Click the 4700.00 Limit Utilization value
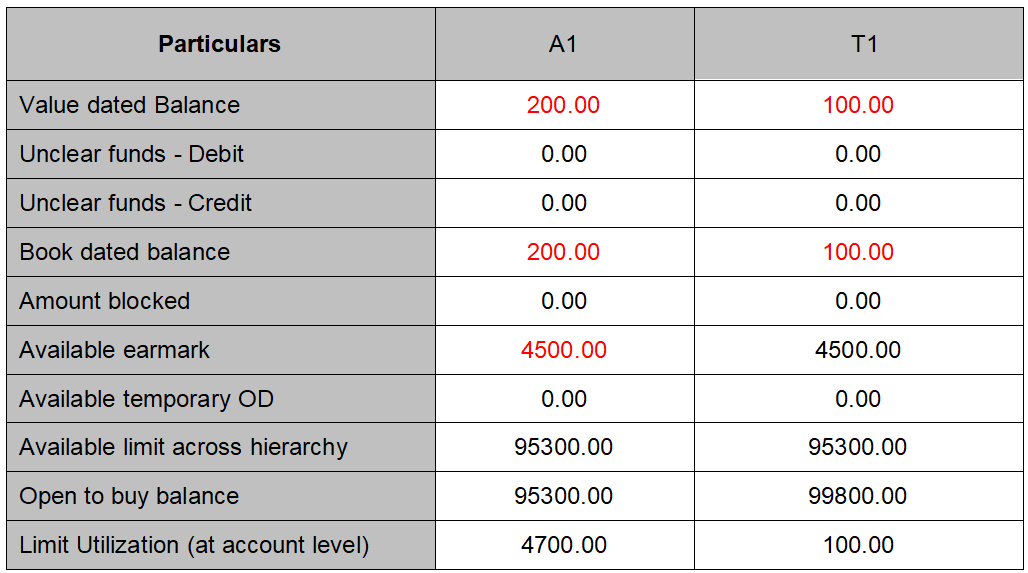Image resolution: width=1028 pixels, height=573 pixels. [563, 545]
